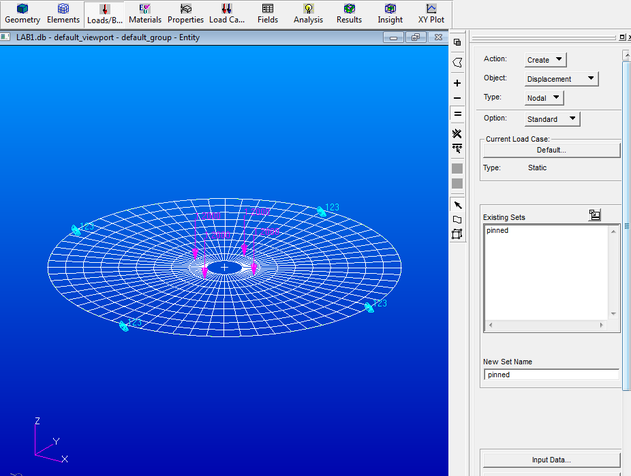
Task: Select the polygon pick icon
Action: click(457, 62)
